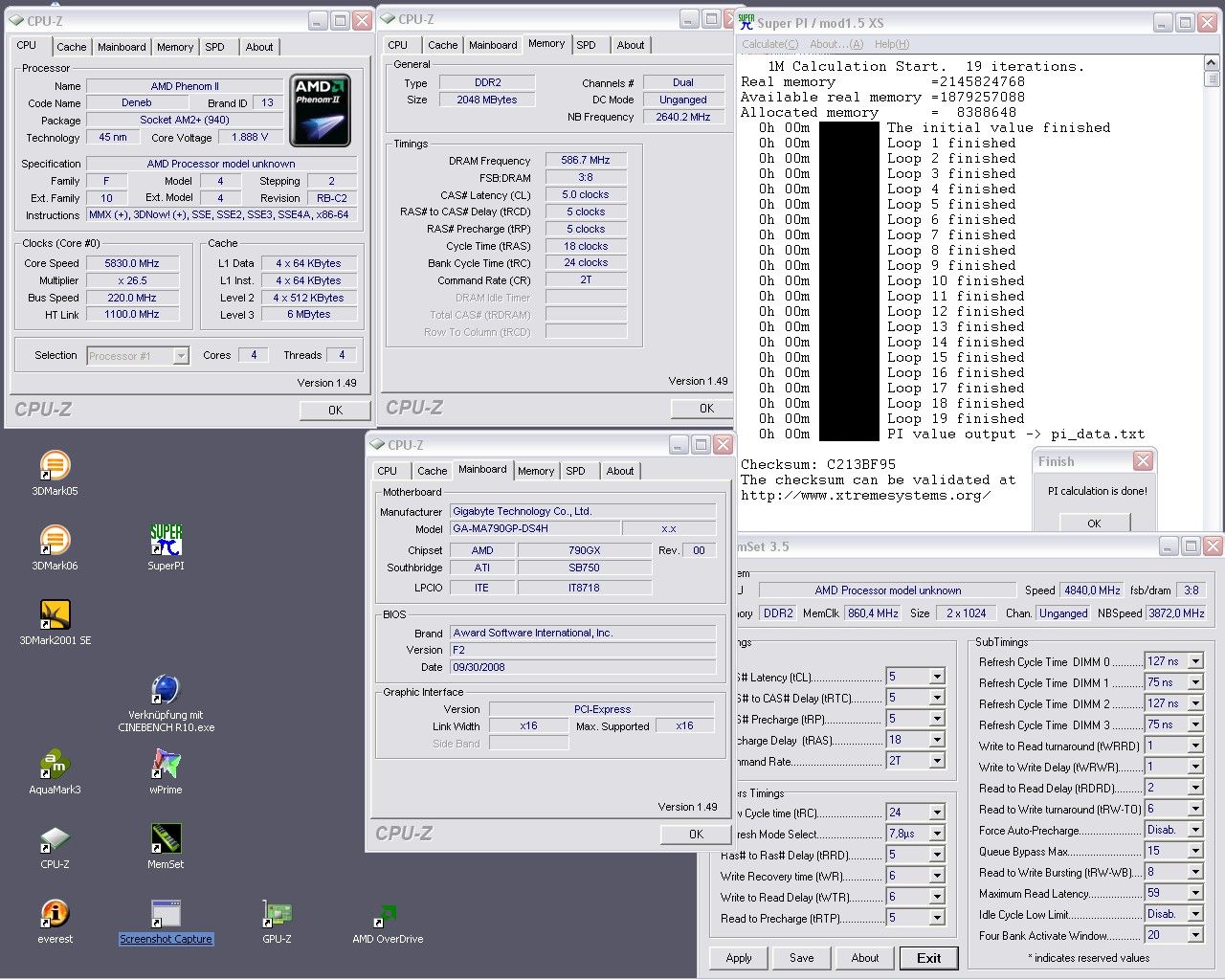
Task: Select About tab in CPU-Z Memory window
Action: click(631, 45)
